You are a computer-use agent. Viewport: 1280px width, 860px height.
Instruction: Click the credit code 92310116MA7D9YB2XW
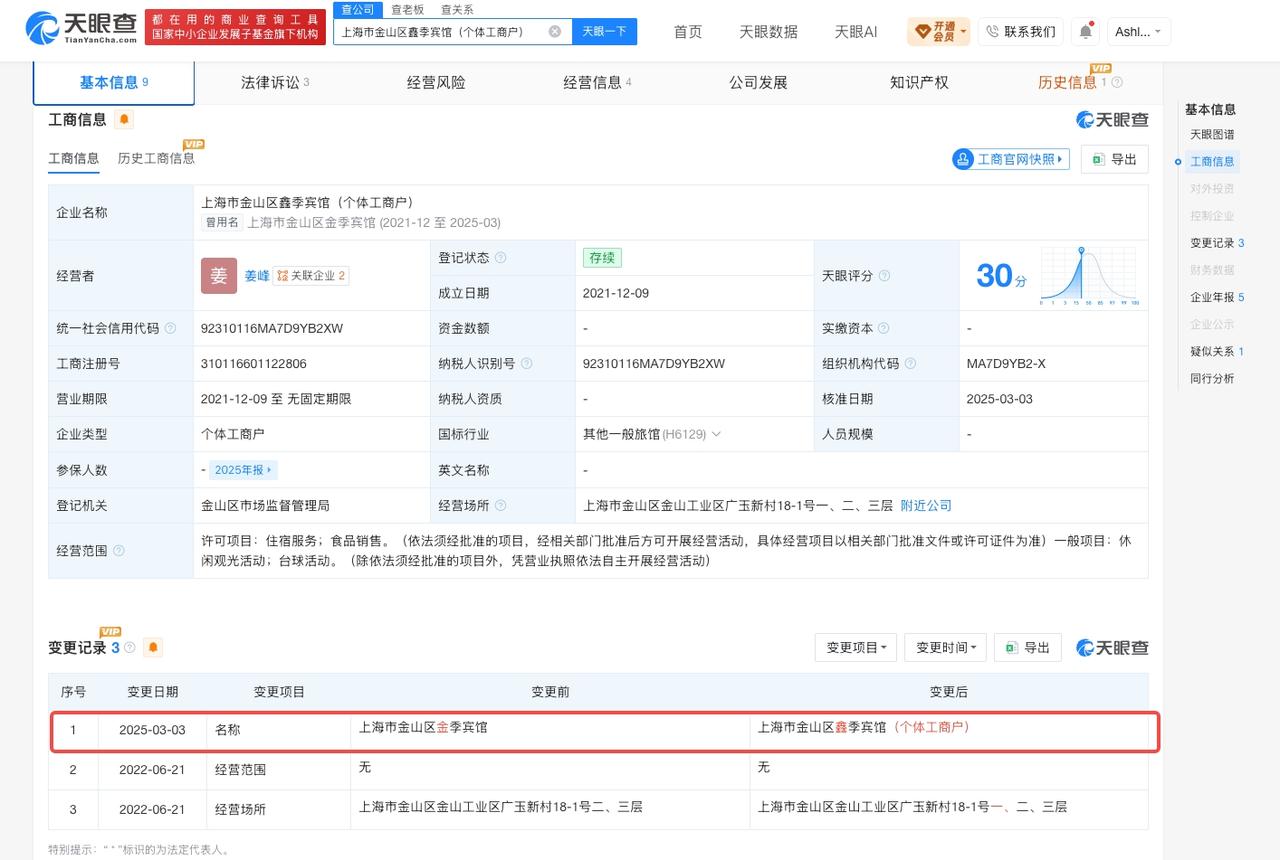point(271,328)
